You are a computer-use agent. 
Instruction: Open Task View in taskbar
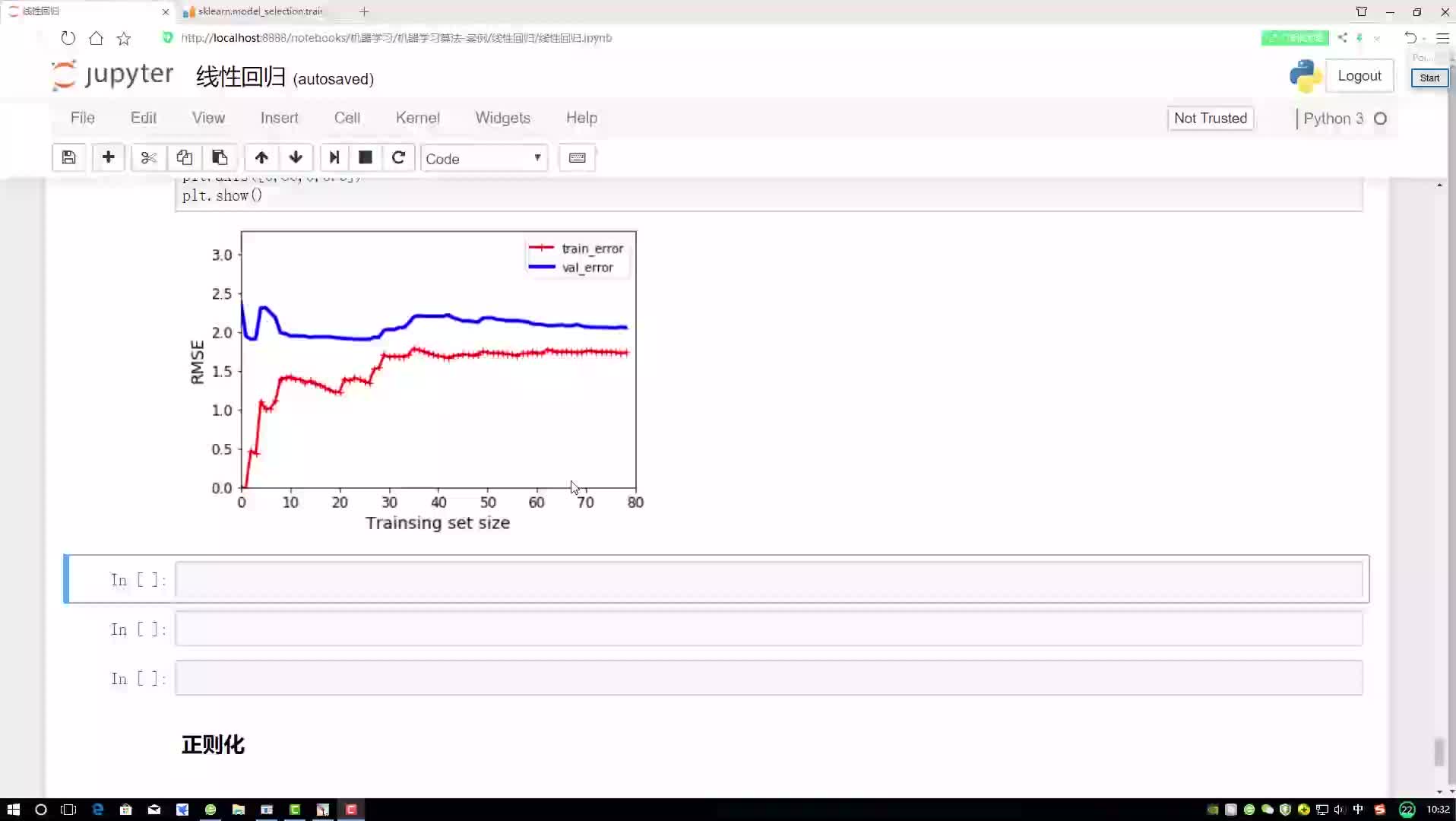(68, 810)
